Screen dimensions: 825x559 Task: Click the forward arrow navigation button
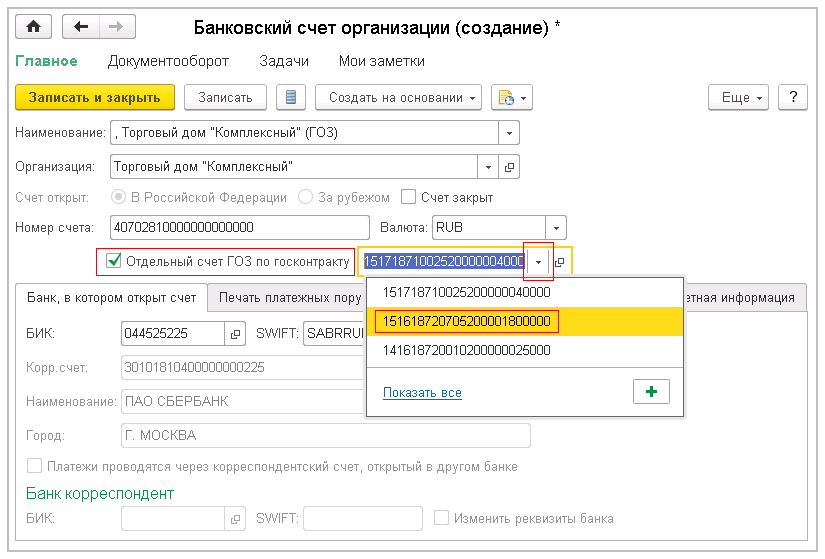tap(116, 28)
